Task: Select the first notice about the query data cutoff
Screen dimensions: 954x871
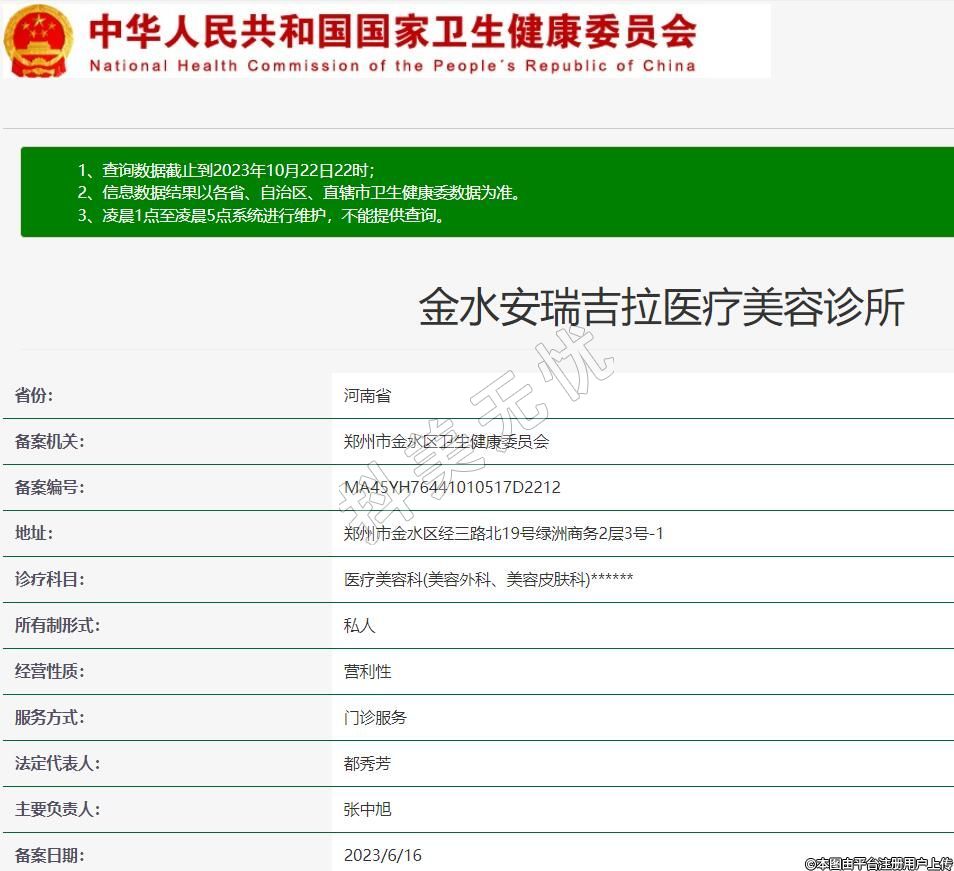Action: point(226,170)
